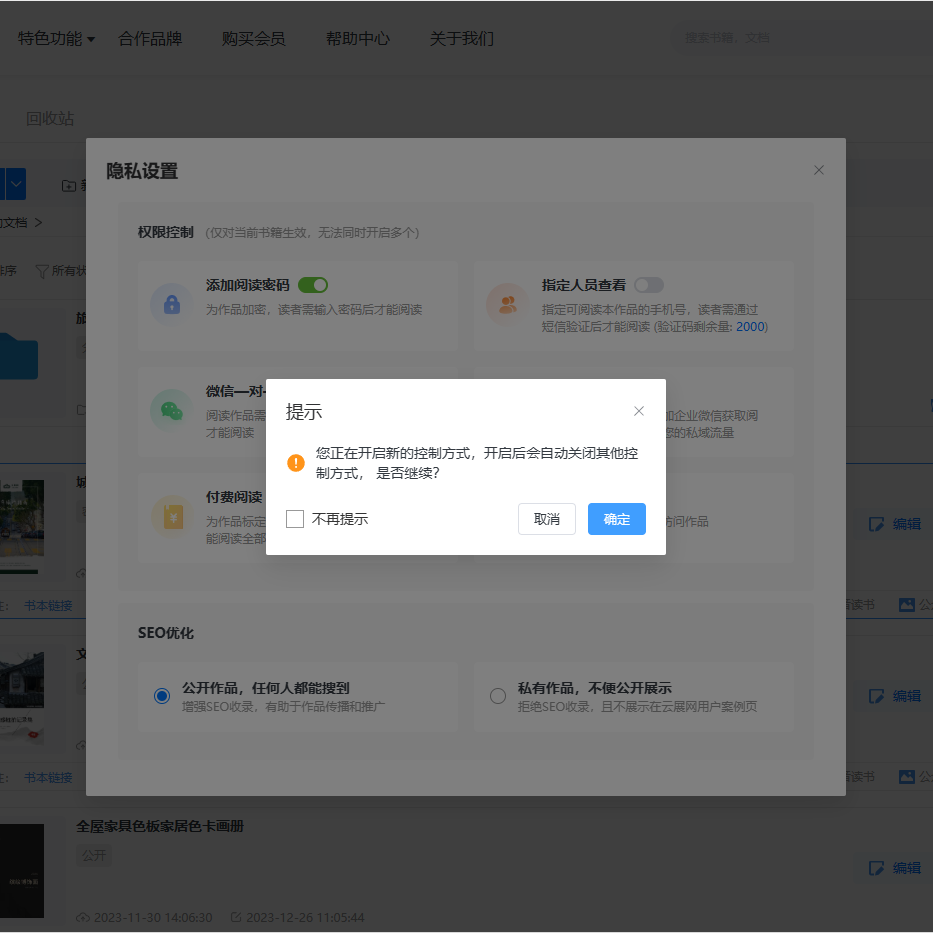Click the yellow paid reading icon
This screenshot has height=933, width=933.
tap(171, 517)
